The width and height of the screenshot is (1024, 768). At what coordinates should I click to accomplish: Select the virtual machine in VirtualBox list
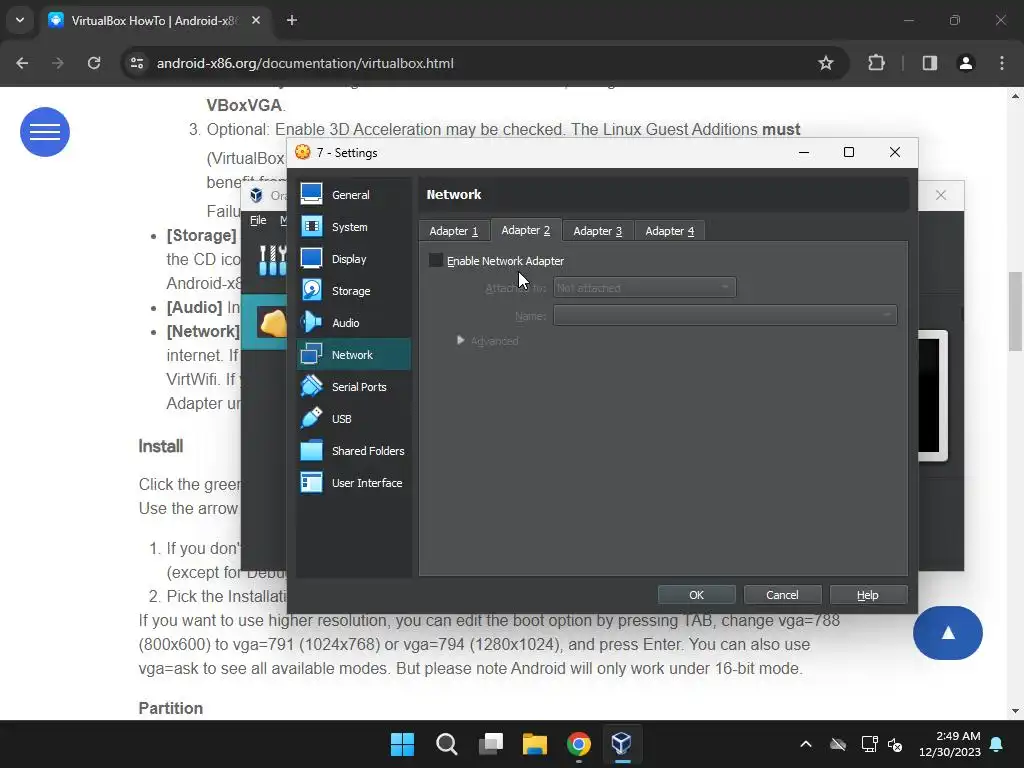pyautogui.click(x=264, y=322)
